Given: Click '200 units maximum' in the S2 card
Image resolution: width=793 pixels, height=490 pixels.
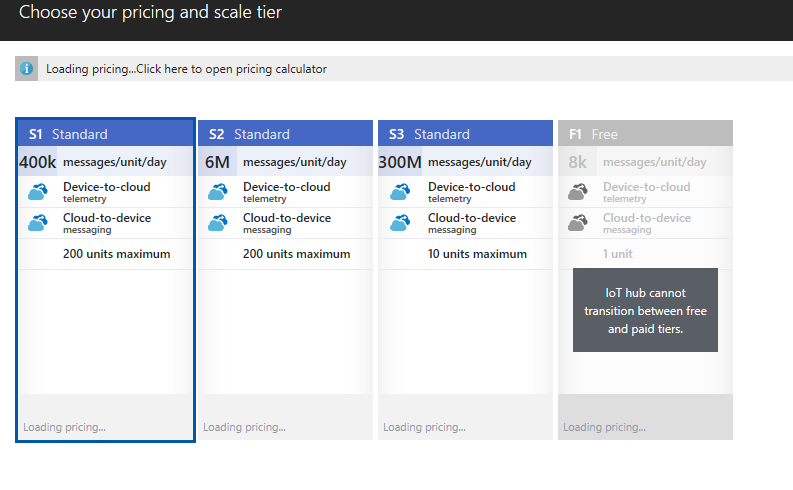Looking at the screenshot, I should pos(296,254).
